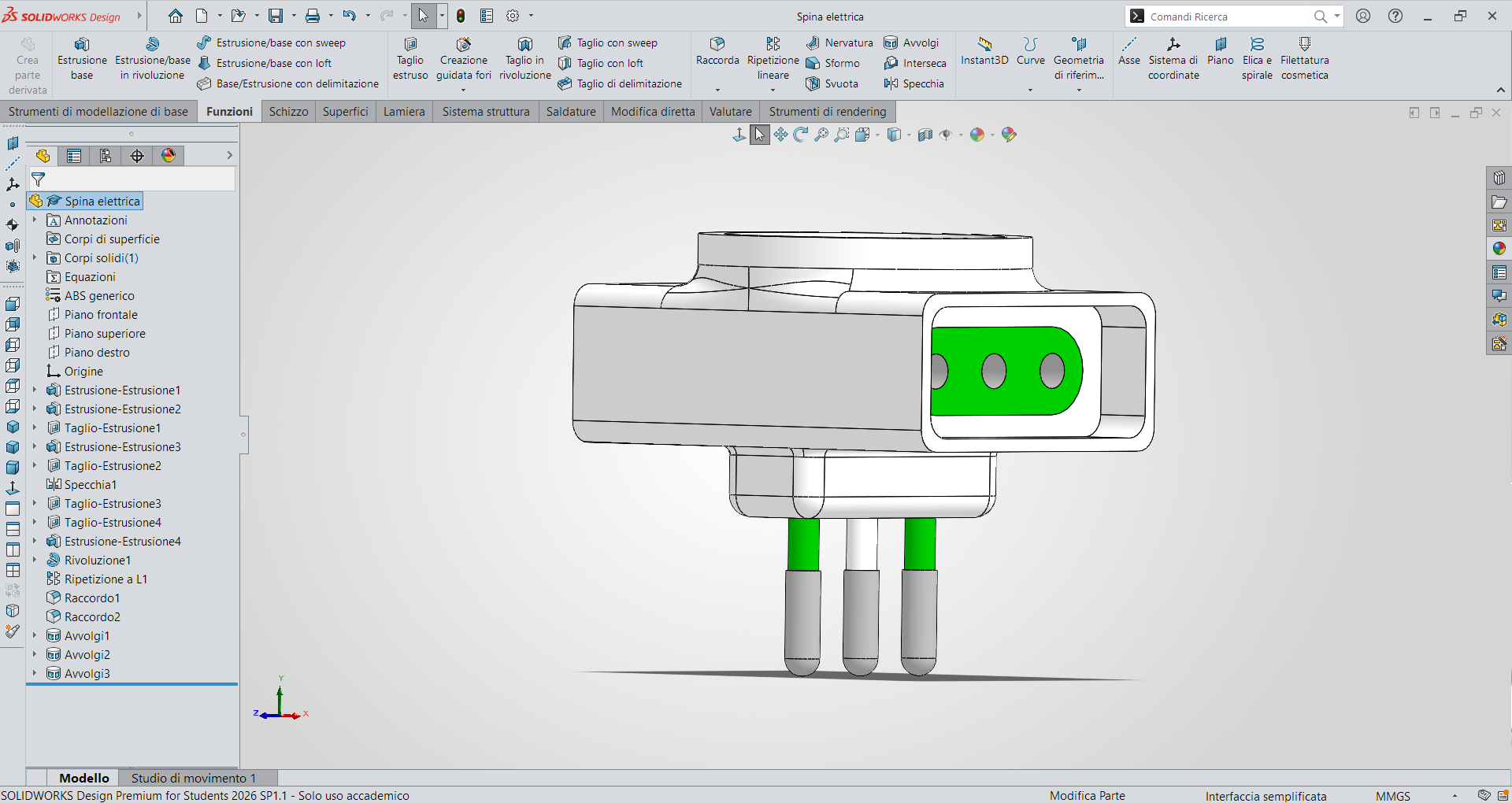The height and width of the screenshot is (803, 1512).
Task: Switch to the Superfici tab
Action: 346,112
